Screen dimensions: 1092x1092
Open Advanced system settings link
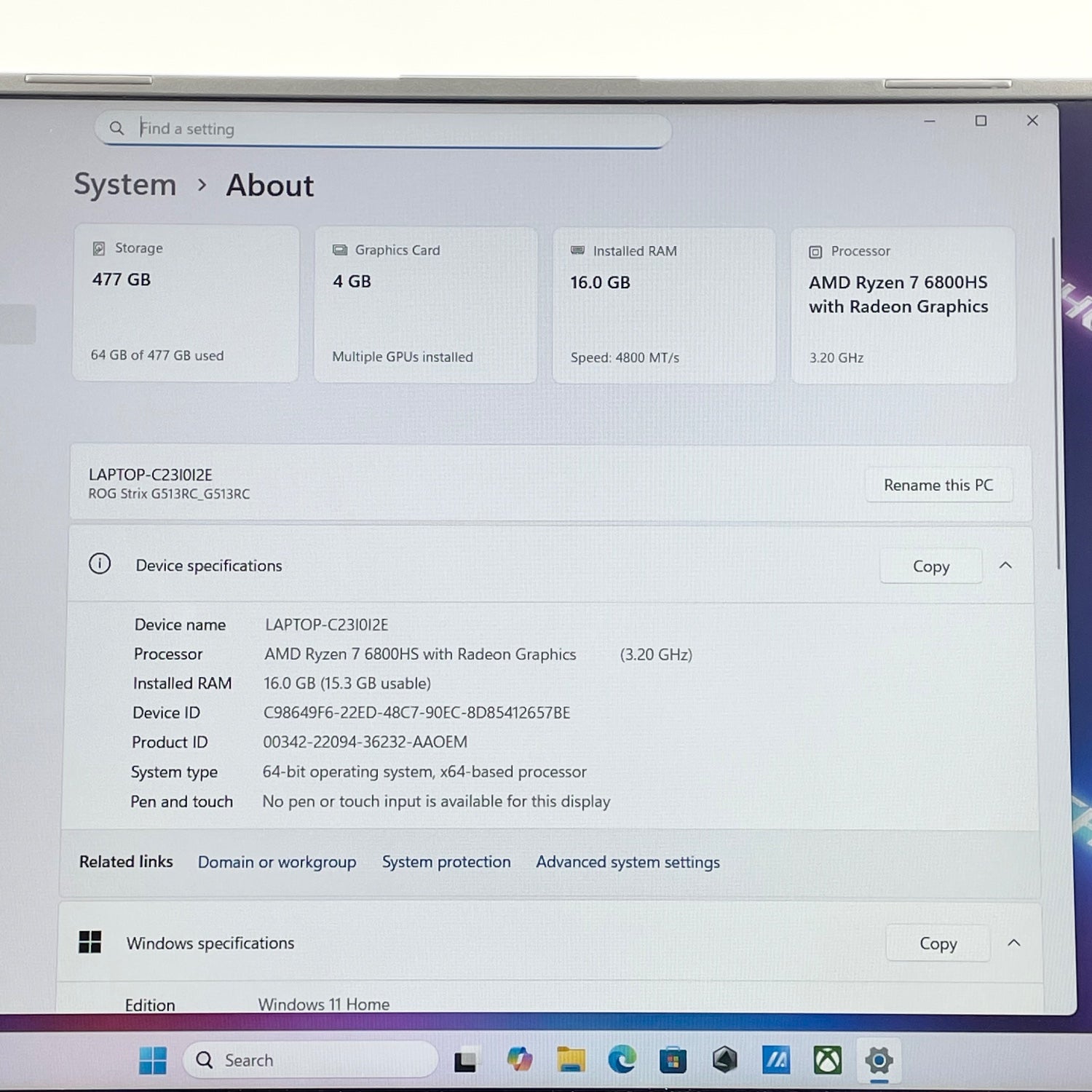(x=628, y=862)
